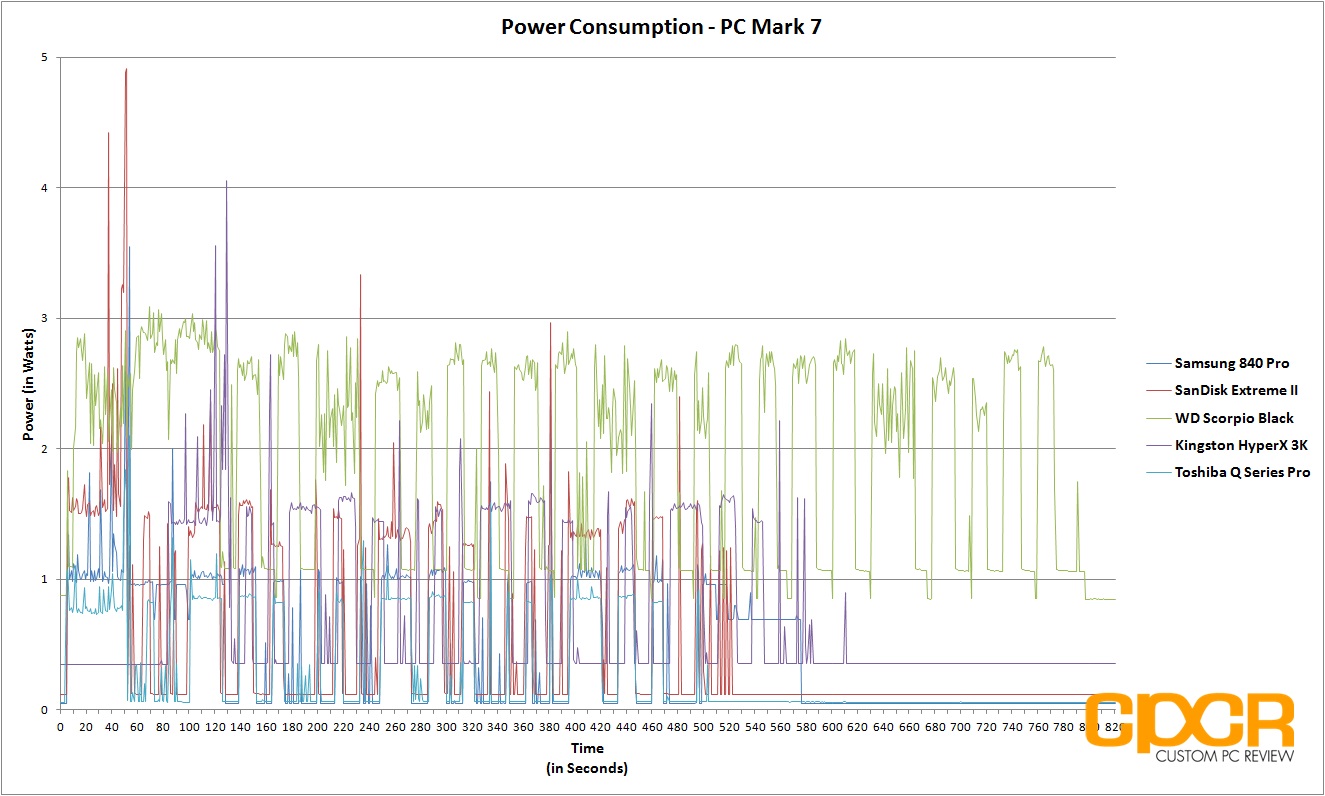Click the Samsung 840 Pro legend entry

pos(1216,363)
